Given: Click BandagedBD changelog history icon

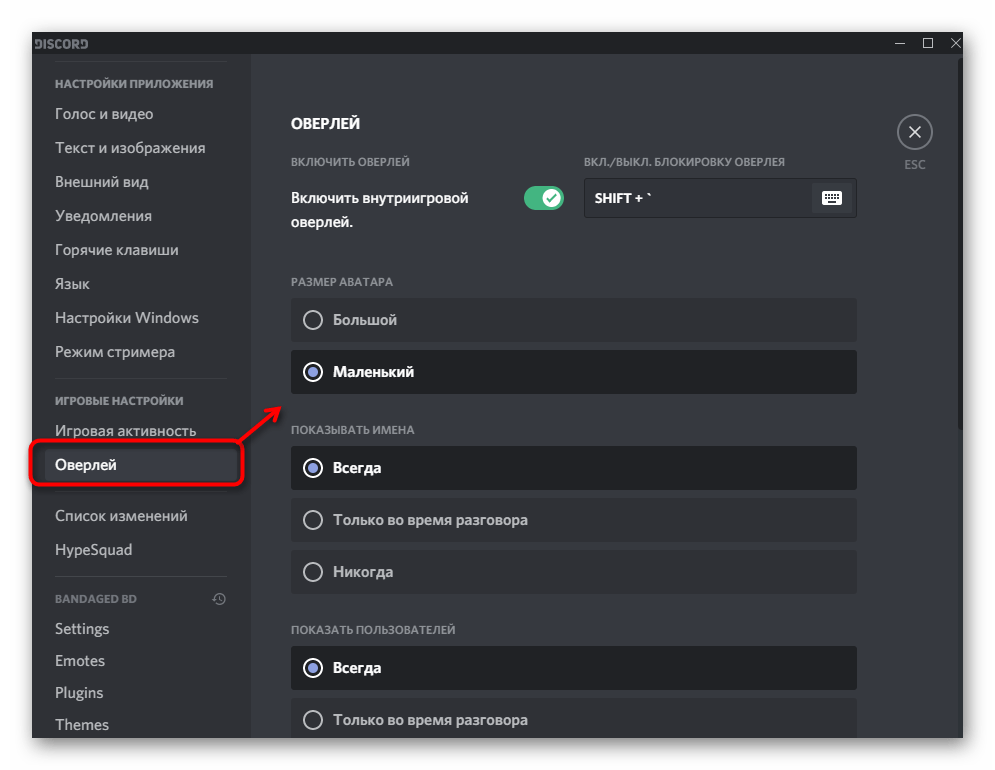Looking at the screenshot, I should click(219, 599).
